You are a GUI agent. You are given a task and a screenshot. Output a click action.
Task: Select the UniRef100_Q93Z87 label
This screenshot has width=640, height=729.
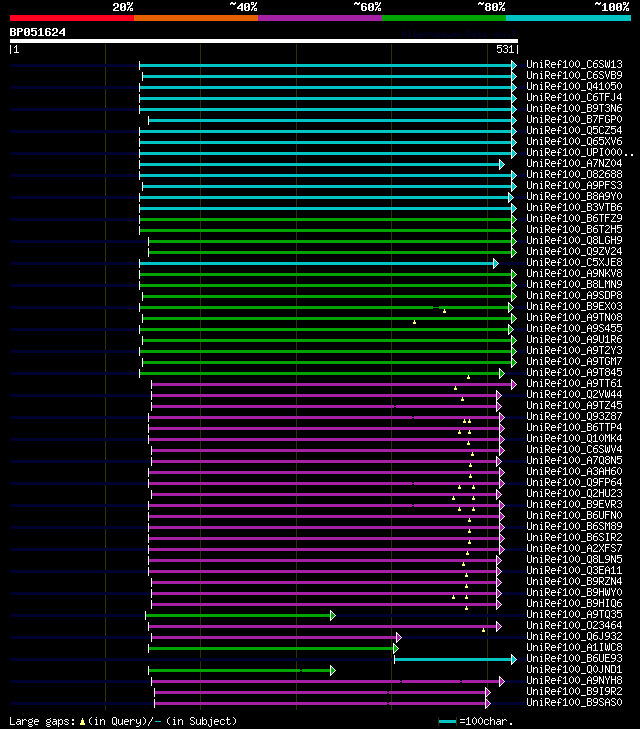[x=574, y=417]
